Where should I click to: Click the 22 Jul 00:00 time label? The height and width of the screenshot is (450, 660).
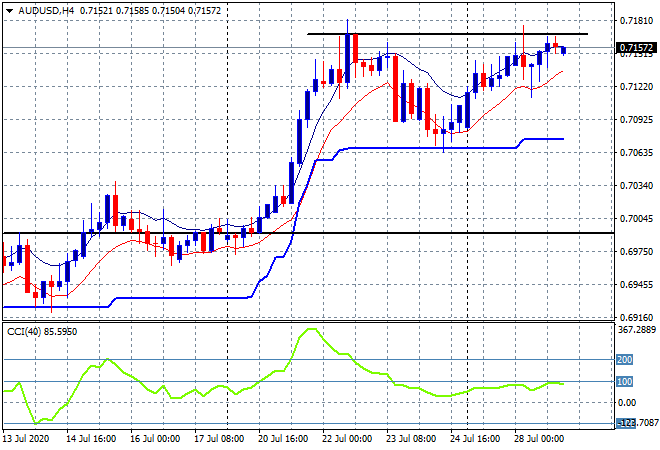coord(347,439)
